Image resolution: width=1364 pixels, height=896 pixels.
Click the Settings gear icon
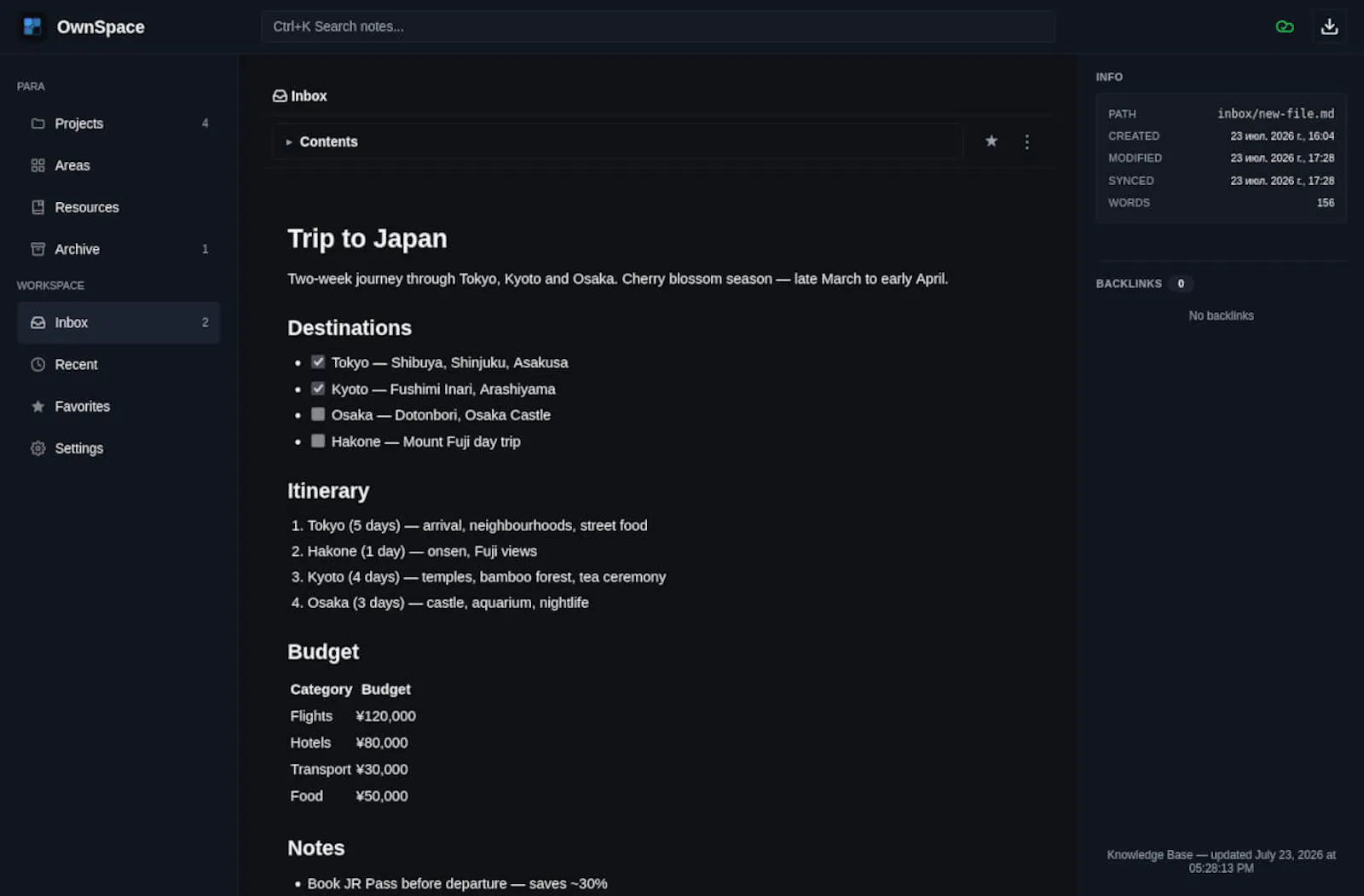pyautogui.click(x=38, y=448)
